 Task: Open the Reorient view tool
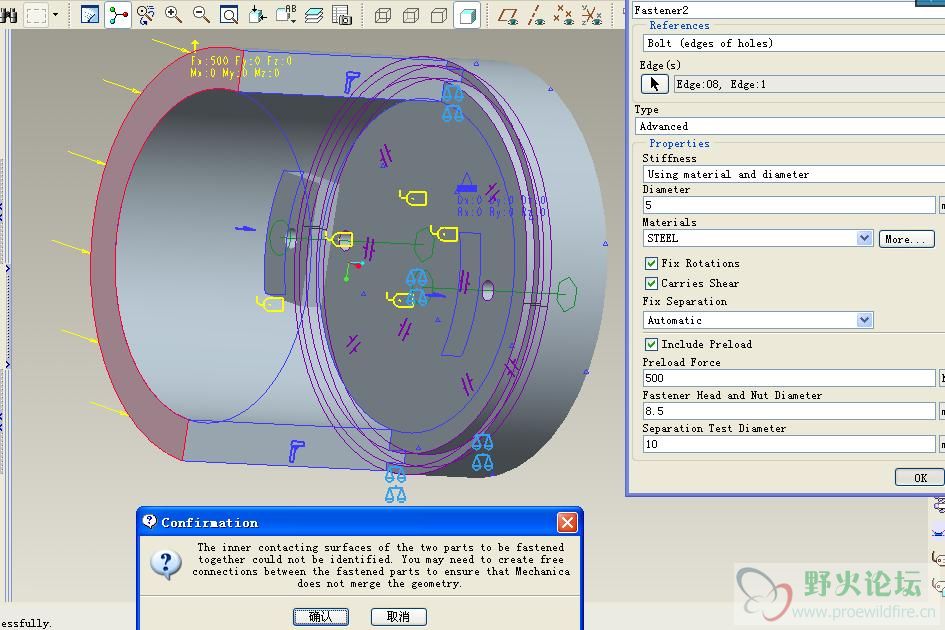pos(257,14)
